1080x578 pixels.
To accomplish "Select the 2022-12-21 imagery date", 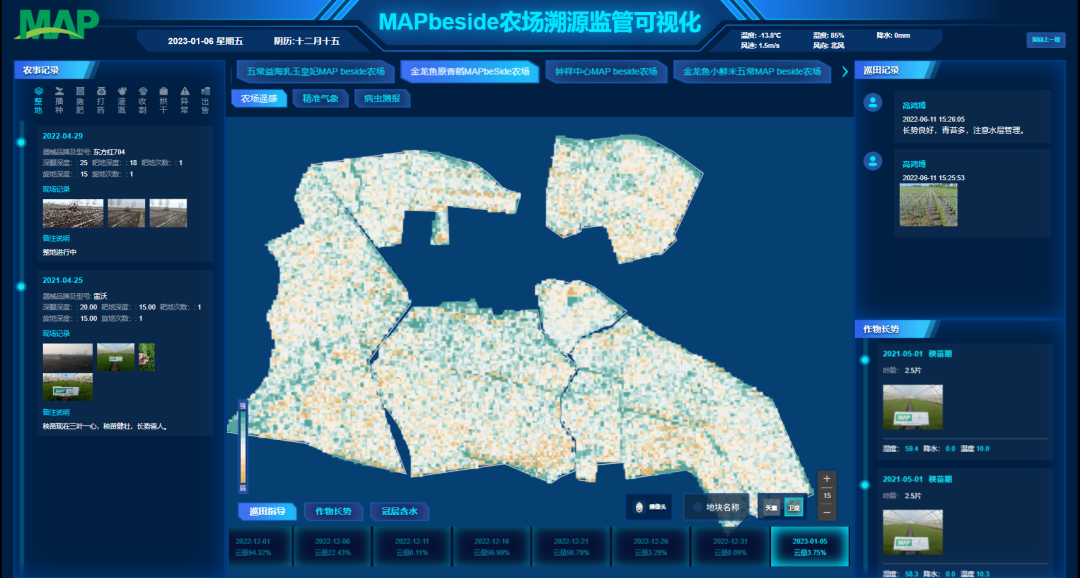I will pyautogui.click(x=571, y=546).
